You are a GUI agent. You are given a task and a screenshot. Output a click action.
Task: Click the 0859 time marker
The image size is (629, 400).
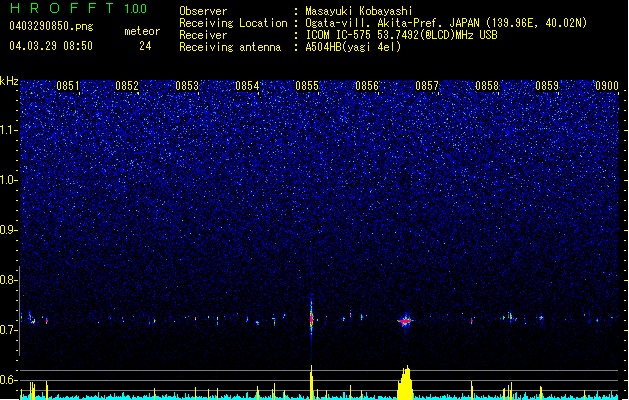pyautogui.click(x=547, y=86)
